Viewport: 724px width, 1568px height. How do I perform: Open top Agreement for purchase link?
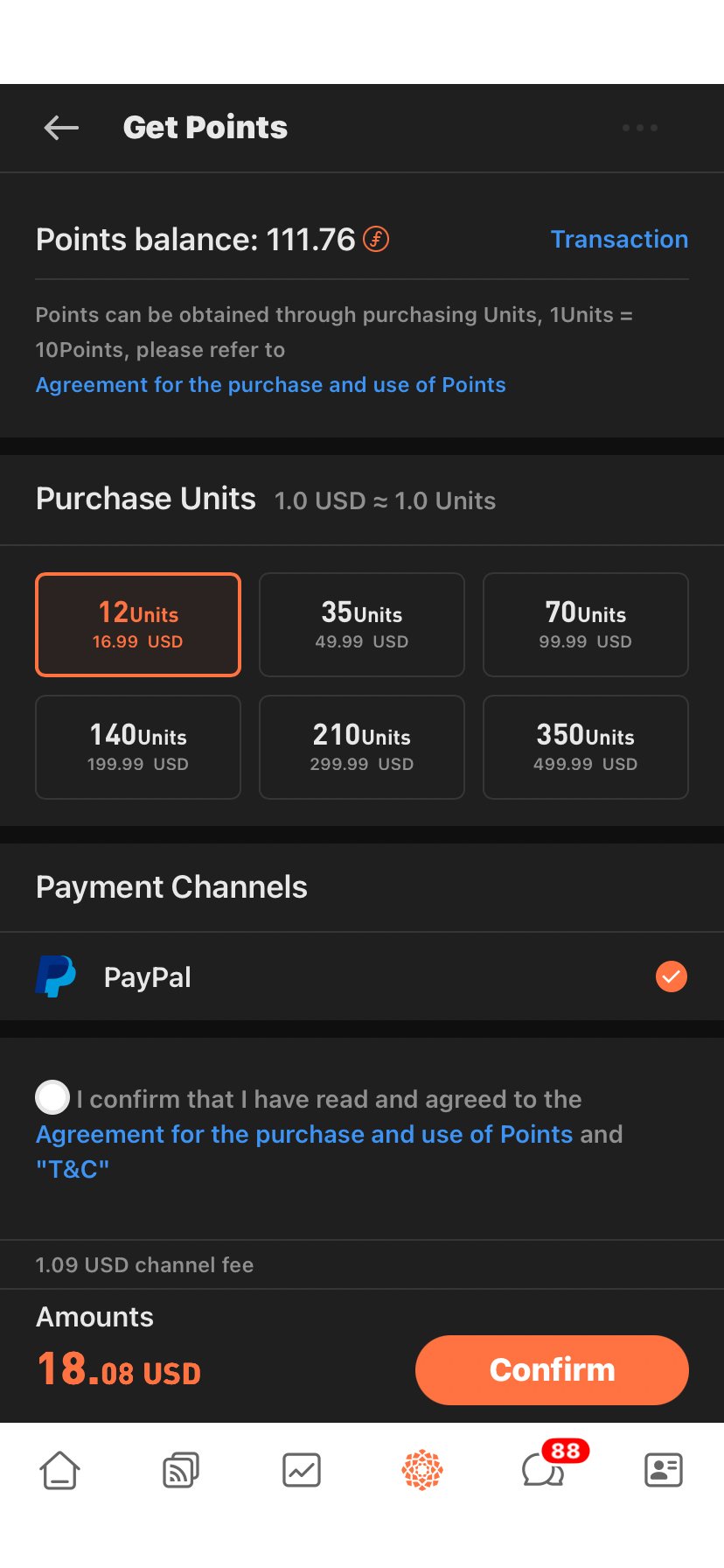pos(271,385)
